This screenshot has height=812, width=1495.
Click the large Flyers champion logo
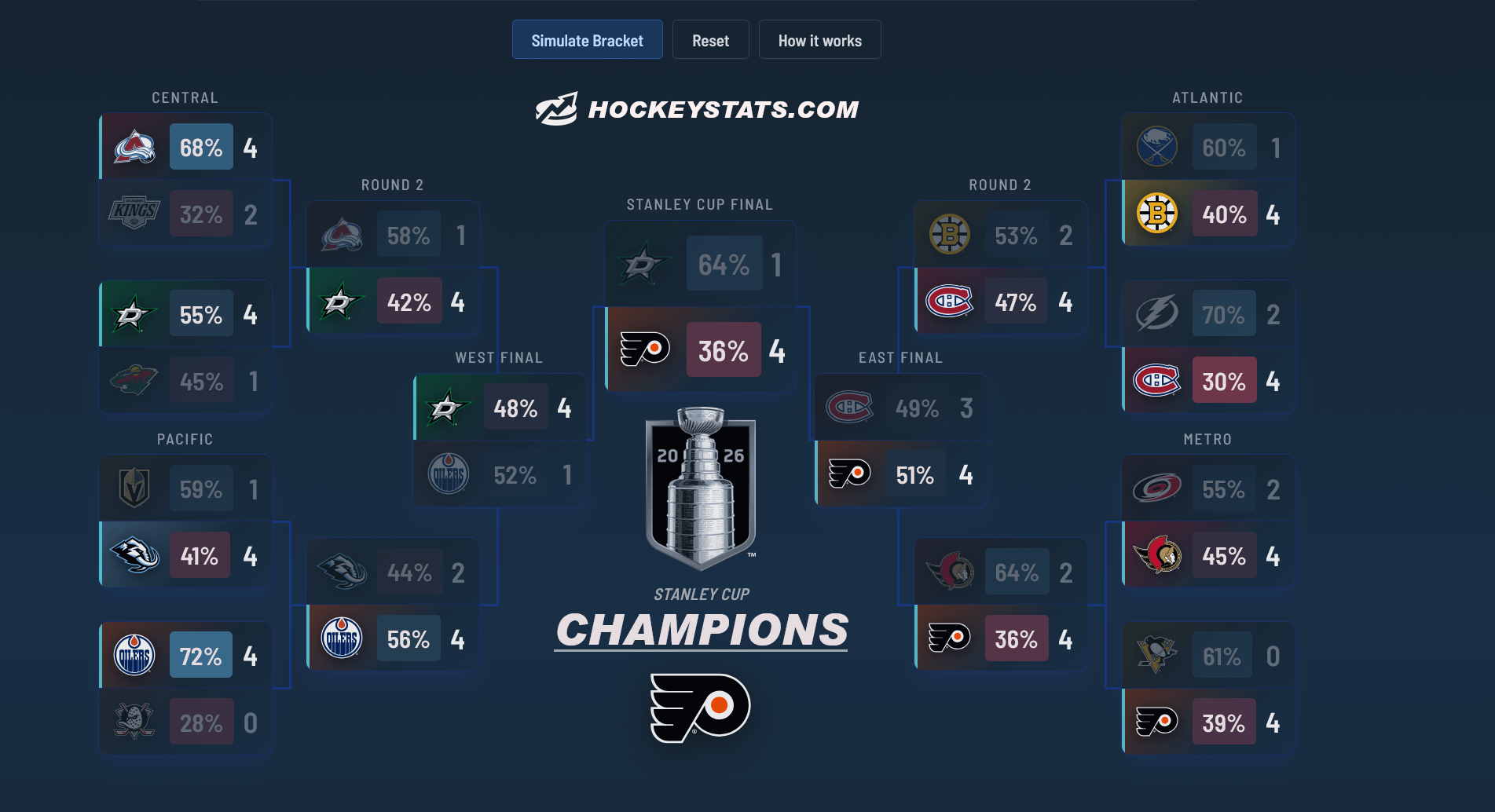coord(700,707)
